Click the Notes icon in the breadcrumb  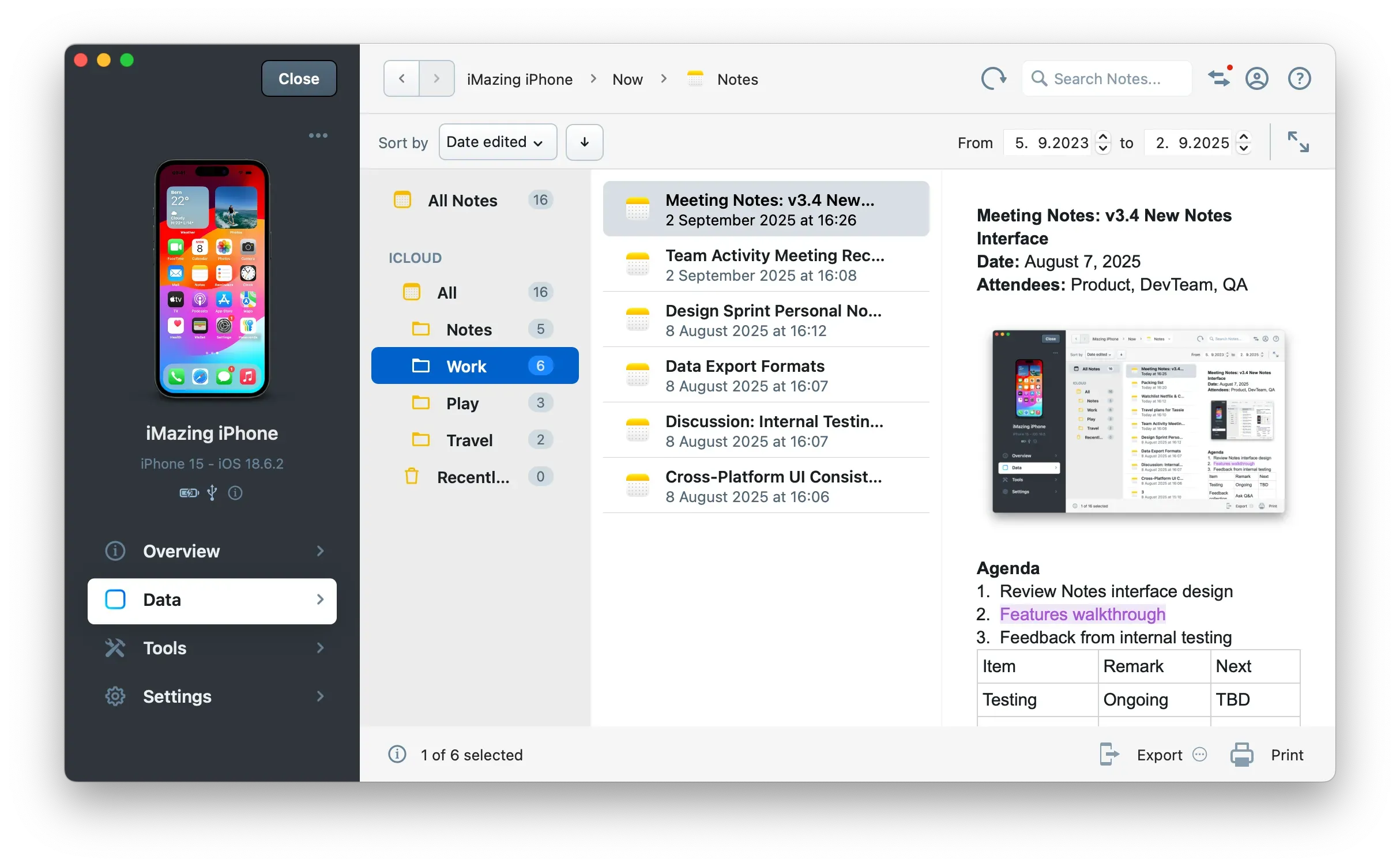pyautogui.click(x=695, y=78)
